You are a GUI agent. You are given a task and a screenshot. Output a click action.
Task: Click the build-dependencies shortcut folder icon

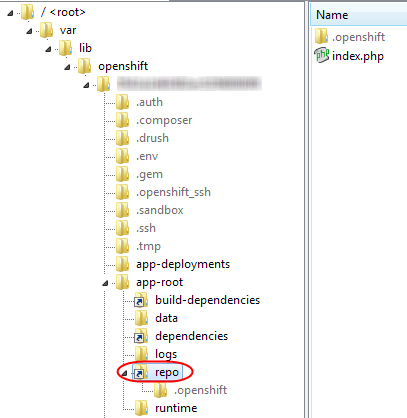pyautogui.click(x=141, y=300)
